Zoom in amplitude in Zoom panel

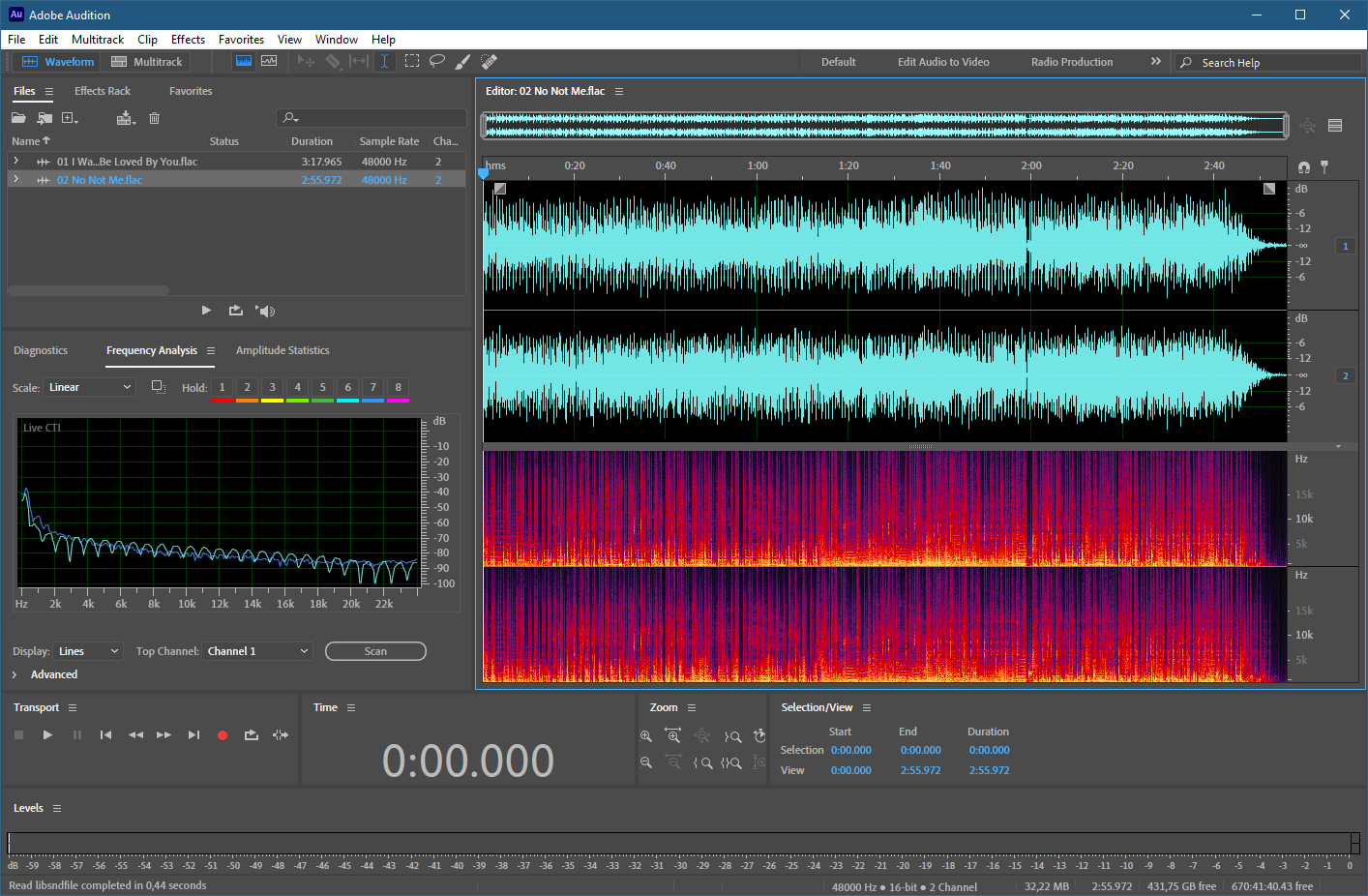click(x=646, y=736)
